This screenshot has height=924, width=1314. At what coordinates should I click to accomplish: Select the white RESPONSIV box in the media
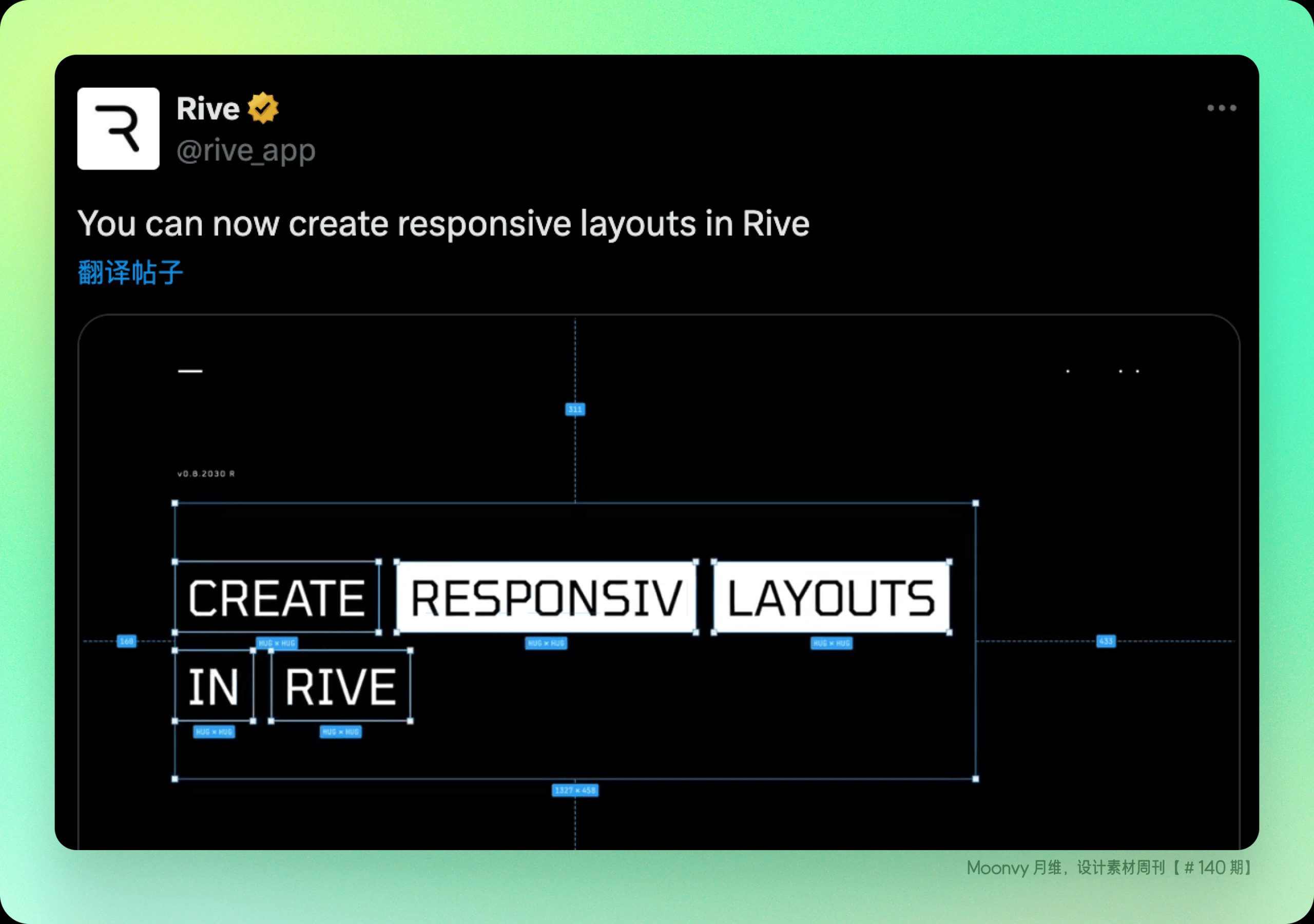tap(546, 597)
